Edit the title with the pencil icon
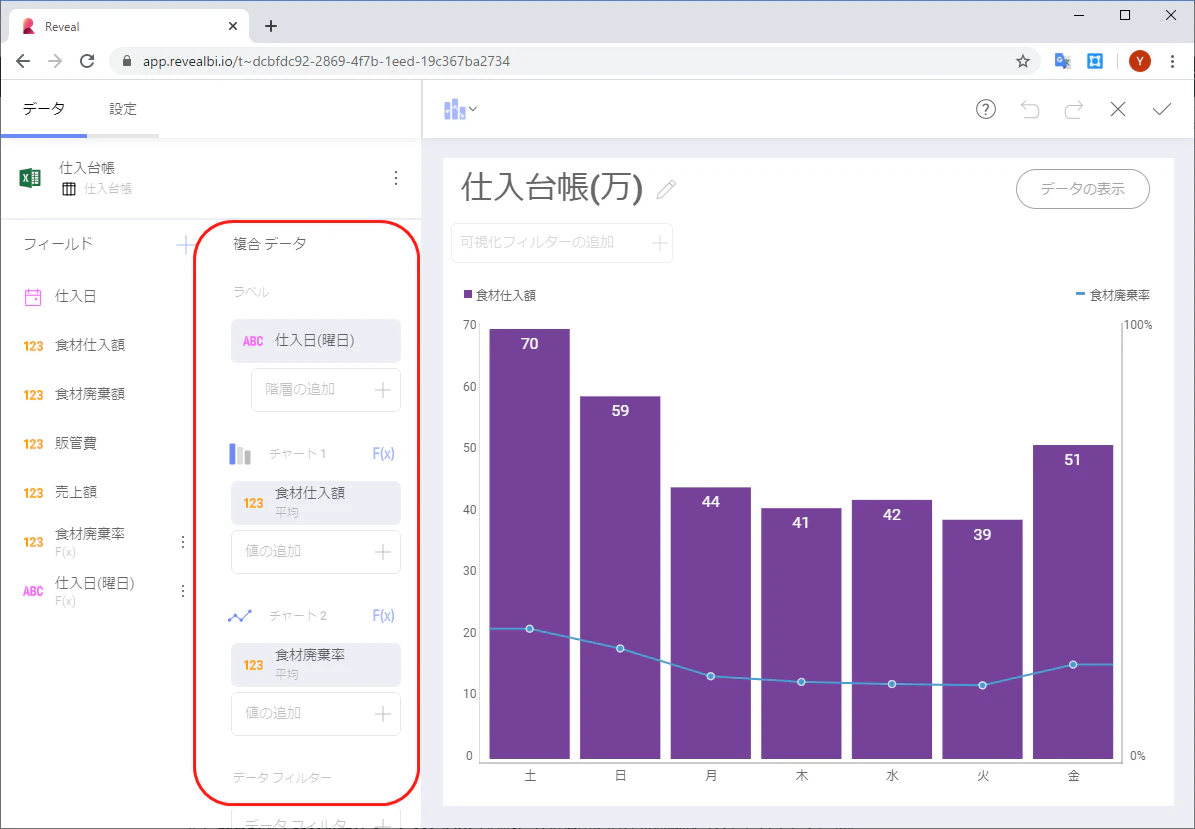The width and height of the screenshot is (1195, 829). coord(666,189)
